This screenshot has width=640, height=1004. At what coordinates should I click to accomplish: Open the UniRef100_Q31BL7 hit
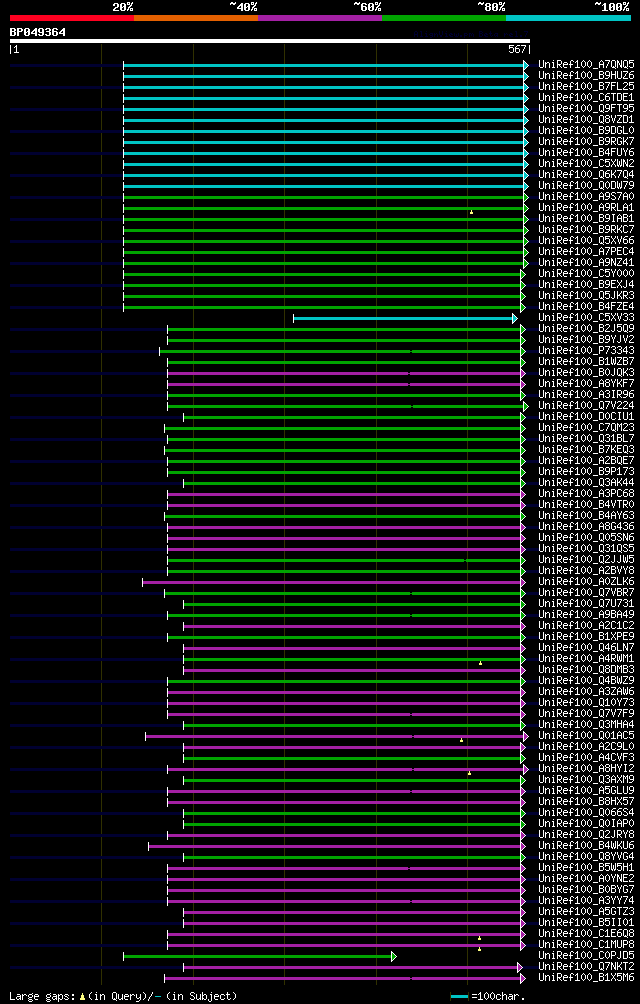586,439
